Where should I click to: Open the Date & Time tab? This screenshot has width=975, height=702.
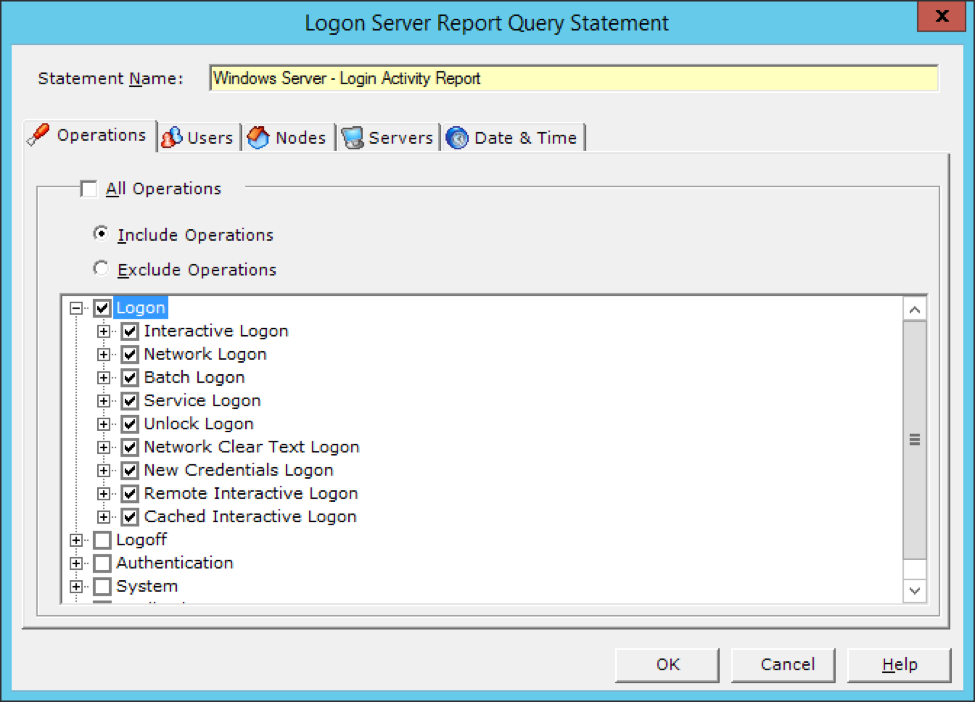click(514, 137)
